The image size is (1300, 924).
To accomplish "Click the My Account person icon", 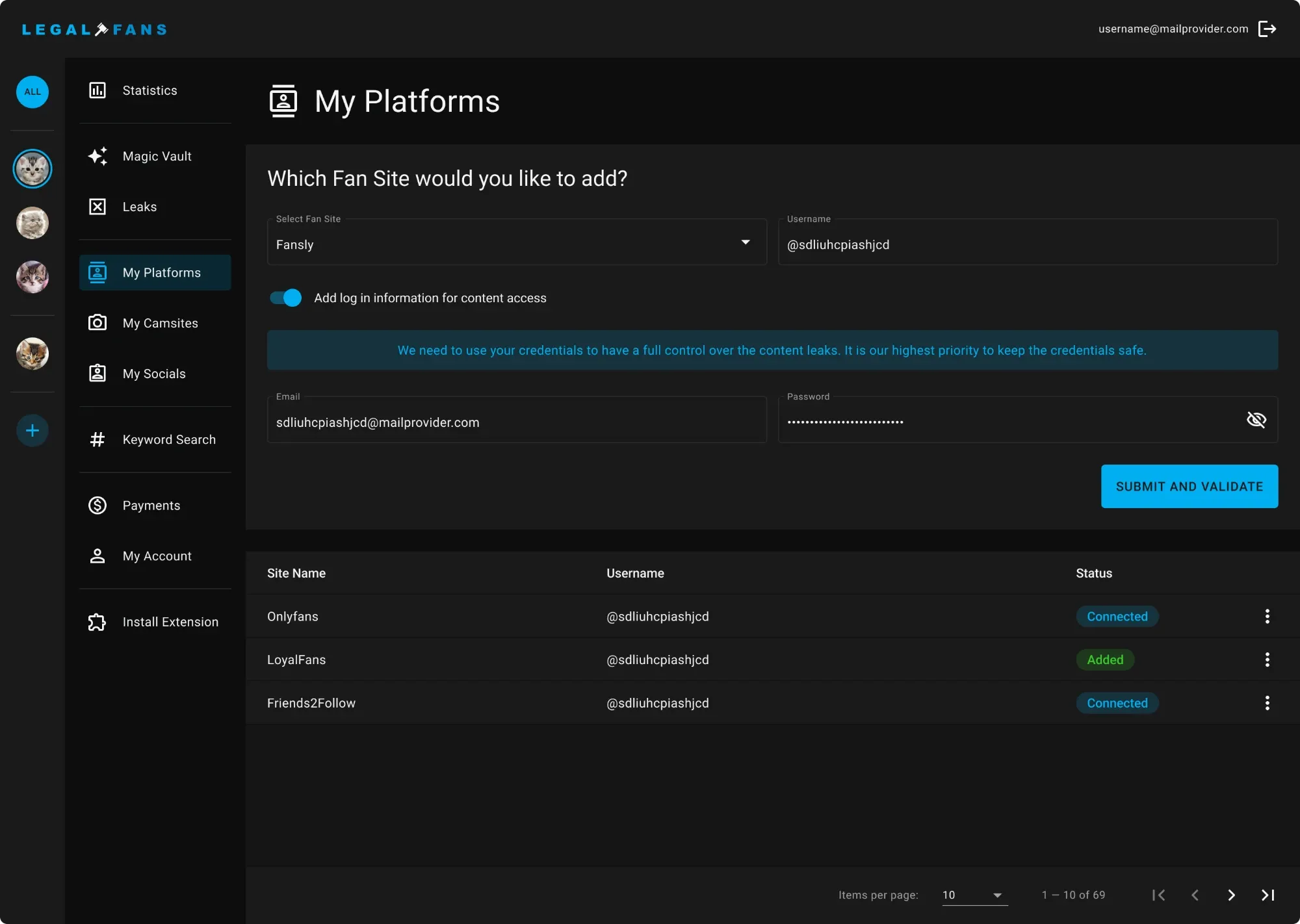I will coord(97,556).
